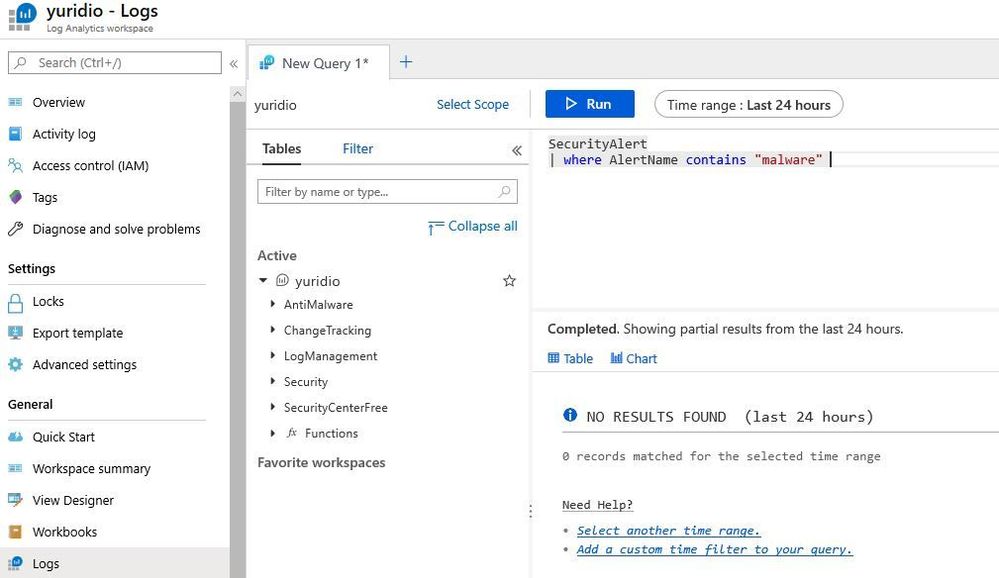The width and height of the screenshot is (999, 578).
Task: Click the info icon beside NO RESULTS FOUND
Action: pyautogui.click(x=570, y=415)
